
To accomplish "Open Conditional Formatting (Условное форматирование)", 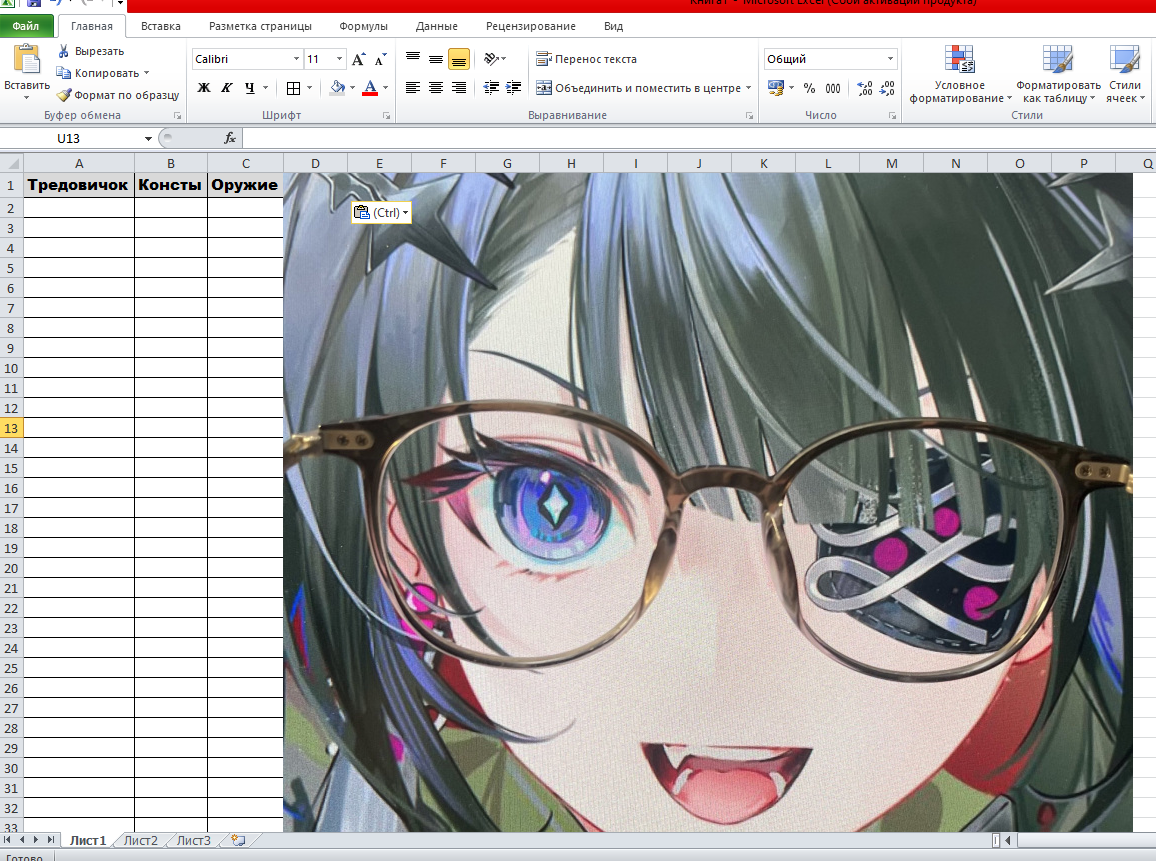I will pyautogui.click(x=960, y=74).
